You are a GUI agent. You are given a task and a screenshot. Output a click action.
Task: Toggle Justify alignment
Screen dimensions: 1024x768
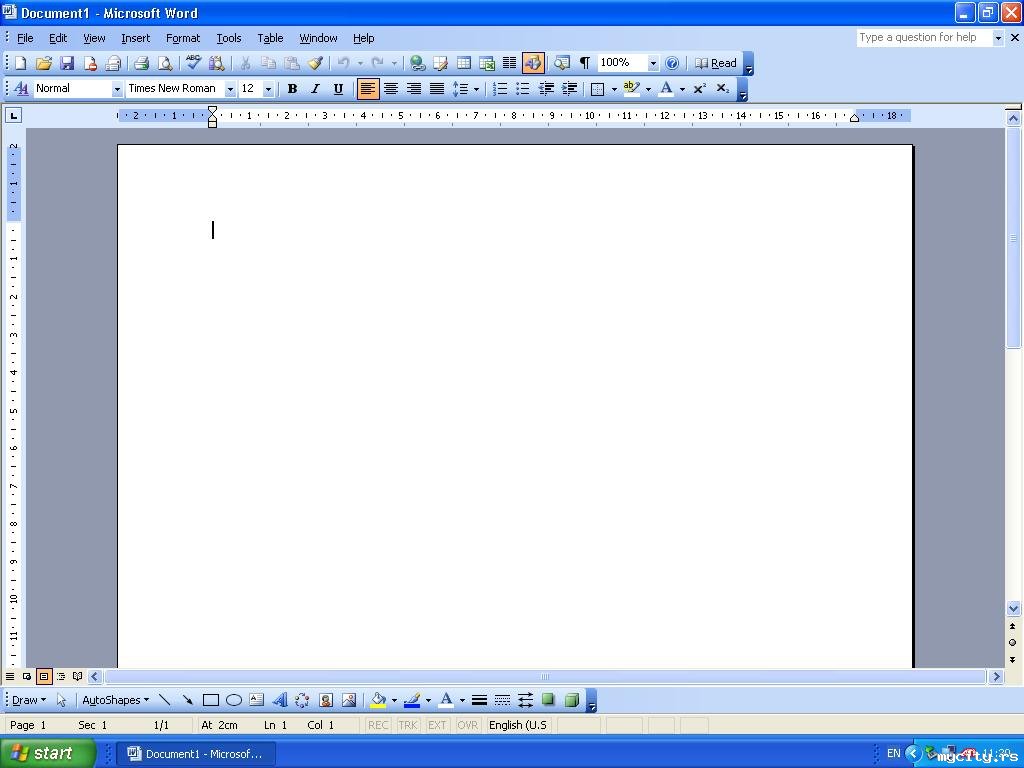tap(437, 89)
